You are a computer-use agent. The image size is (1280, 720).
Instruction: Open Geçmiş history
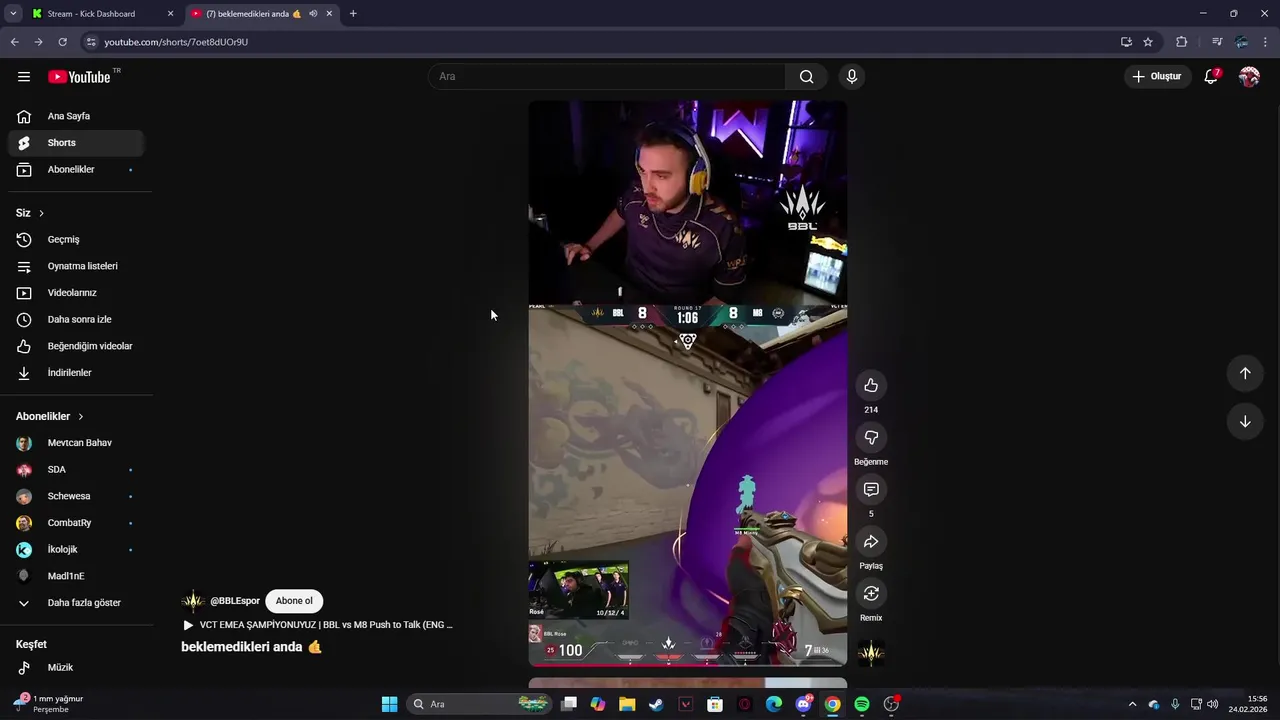[x=76, y=240]
